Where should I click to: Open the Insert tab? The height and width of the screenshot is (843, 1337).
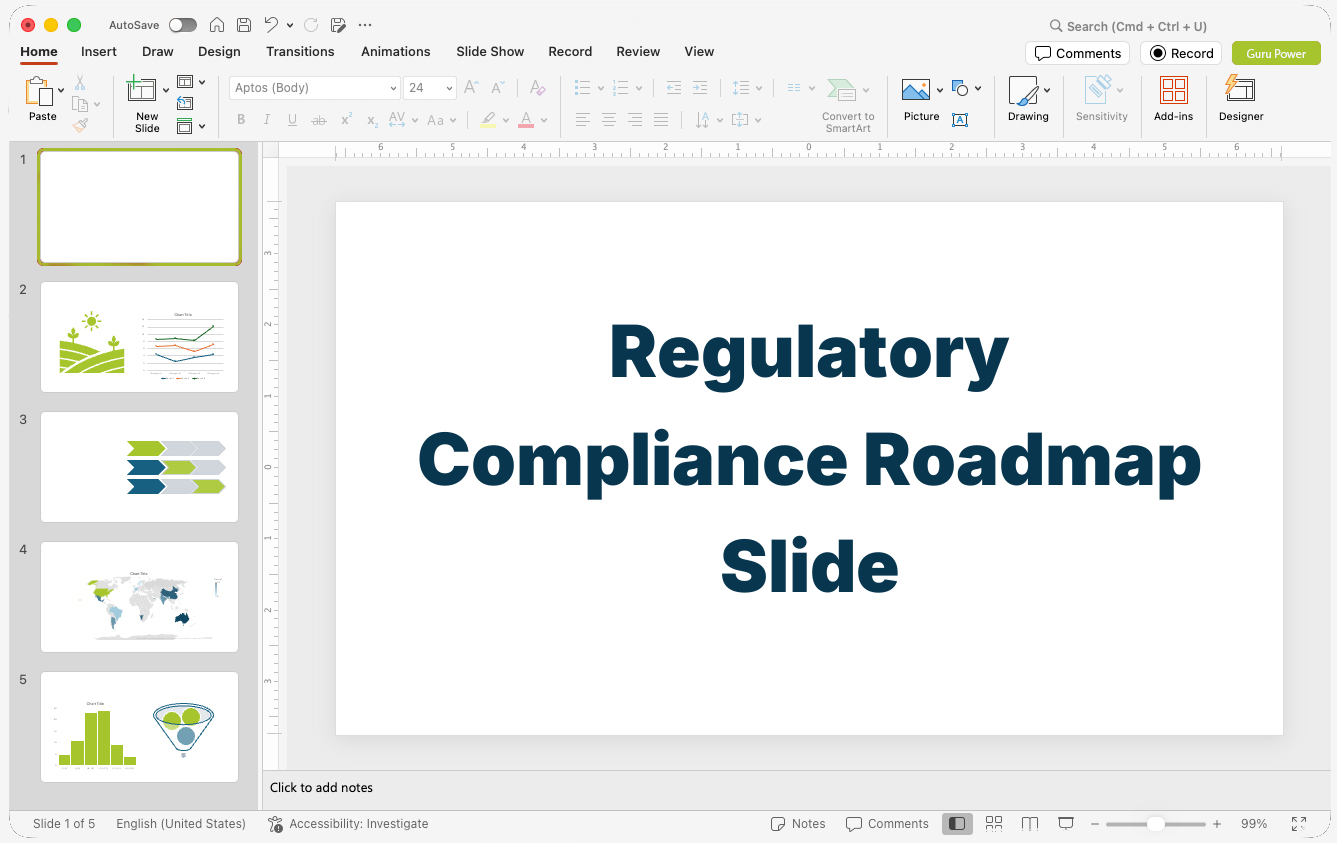point(99,52)
